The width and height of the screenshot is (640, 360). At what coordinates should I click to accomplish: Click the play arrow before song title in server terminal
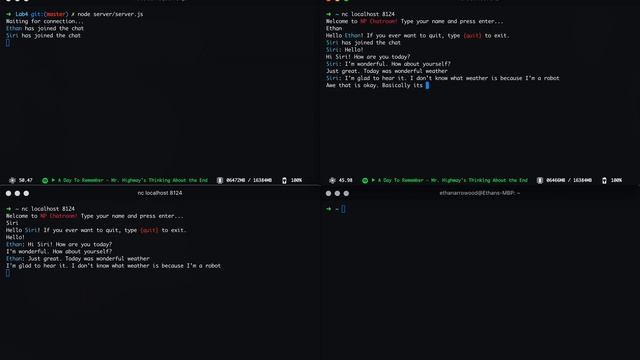(x=53, y=180)
